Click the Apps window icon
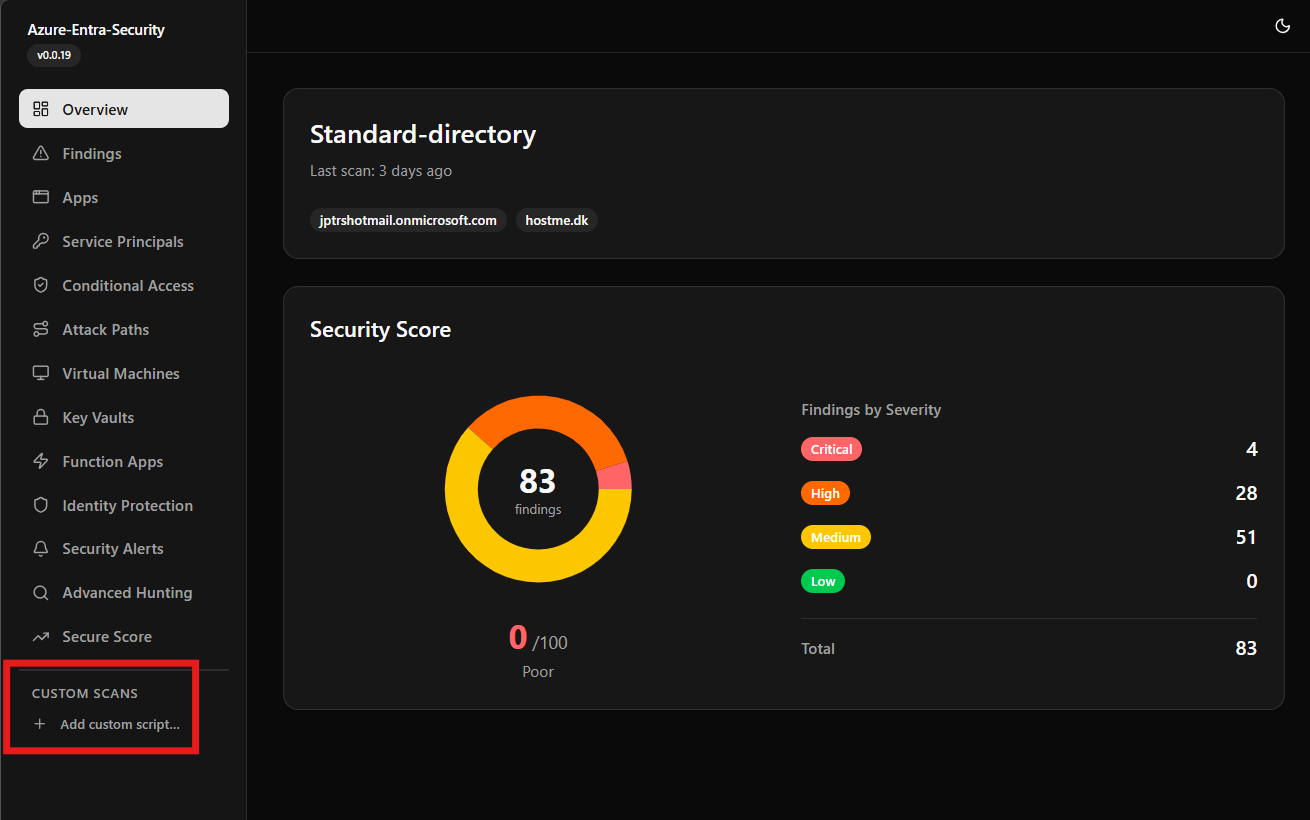1310x820 pixels. pyautogui.click(x=41, y=197)
